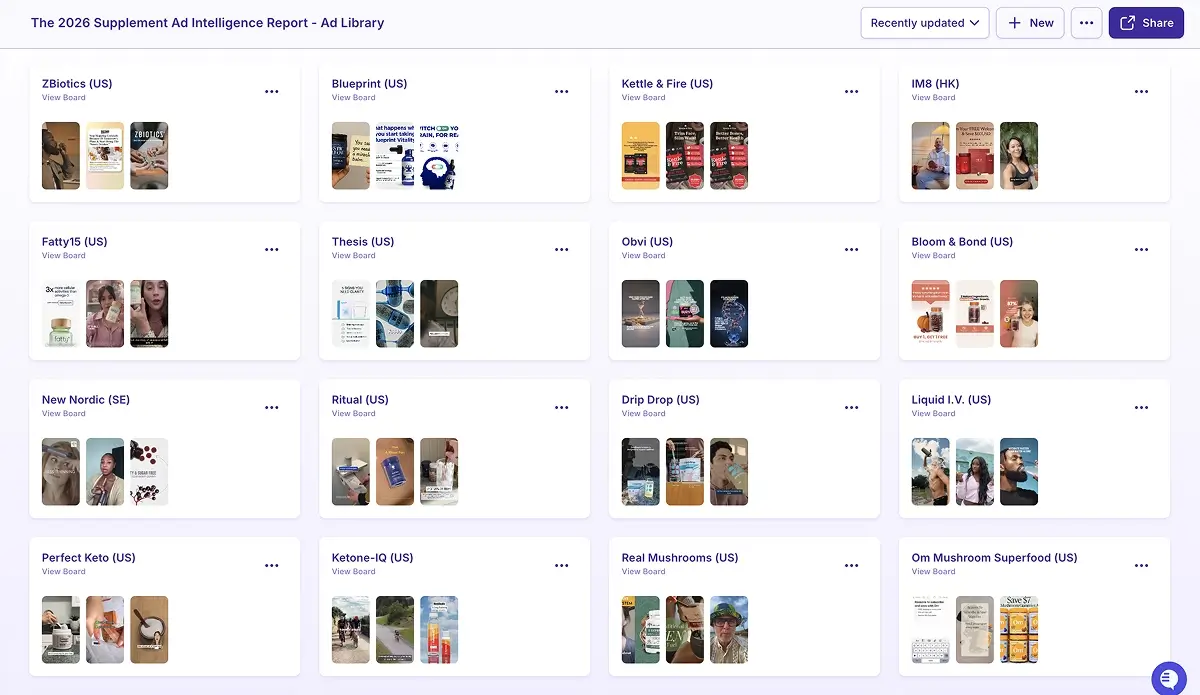Open View Board link under Drip Drop (US)
1200x695 pixels.
644,414
